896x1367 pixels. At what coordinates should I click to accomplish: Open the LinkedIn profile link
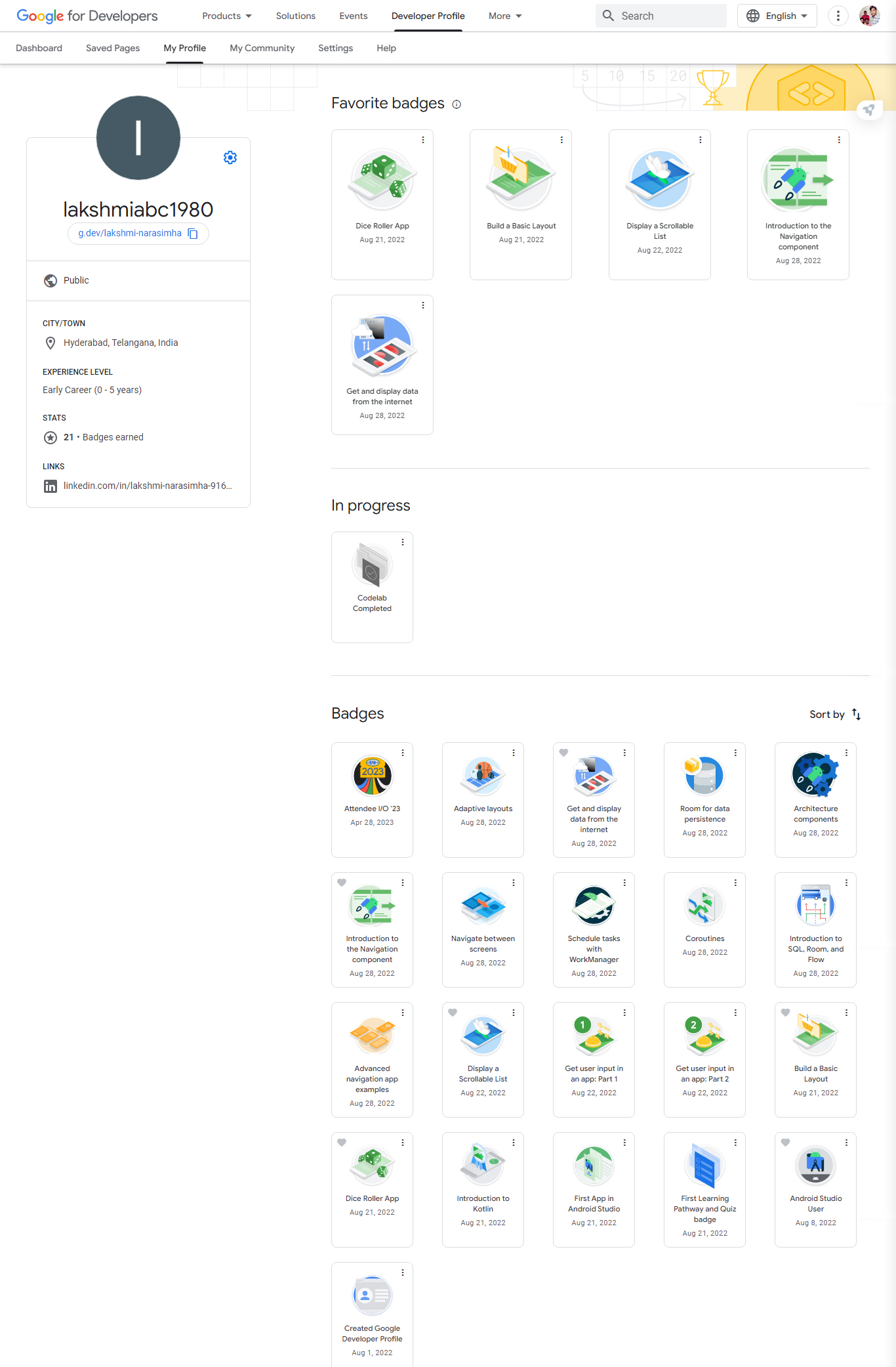coord(148,486)
